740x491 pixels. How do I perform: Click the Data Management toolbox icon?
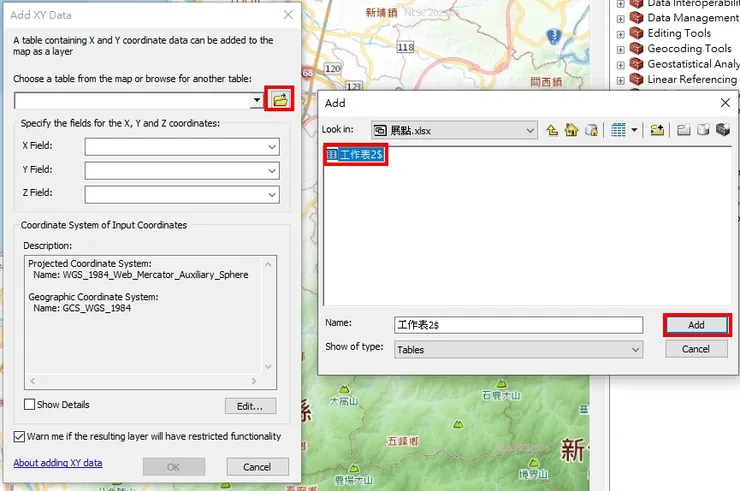click(x=636, y=17)
